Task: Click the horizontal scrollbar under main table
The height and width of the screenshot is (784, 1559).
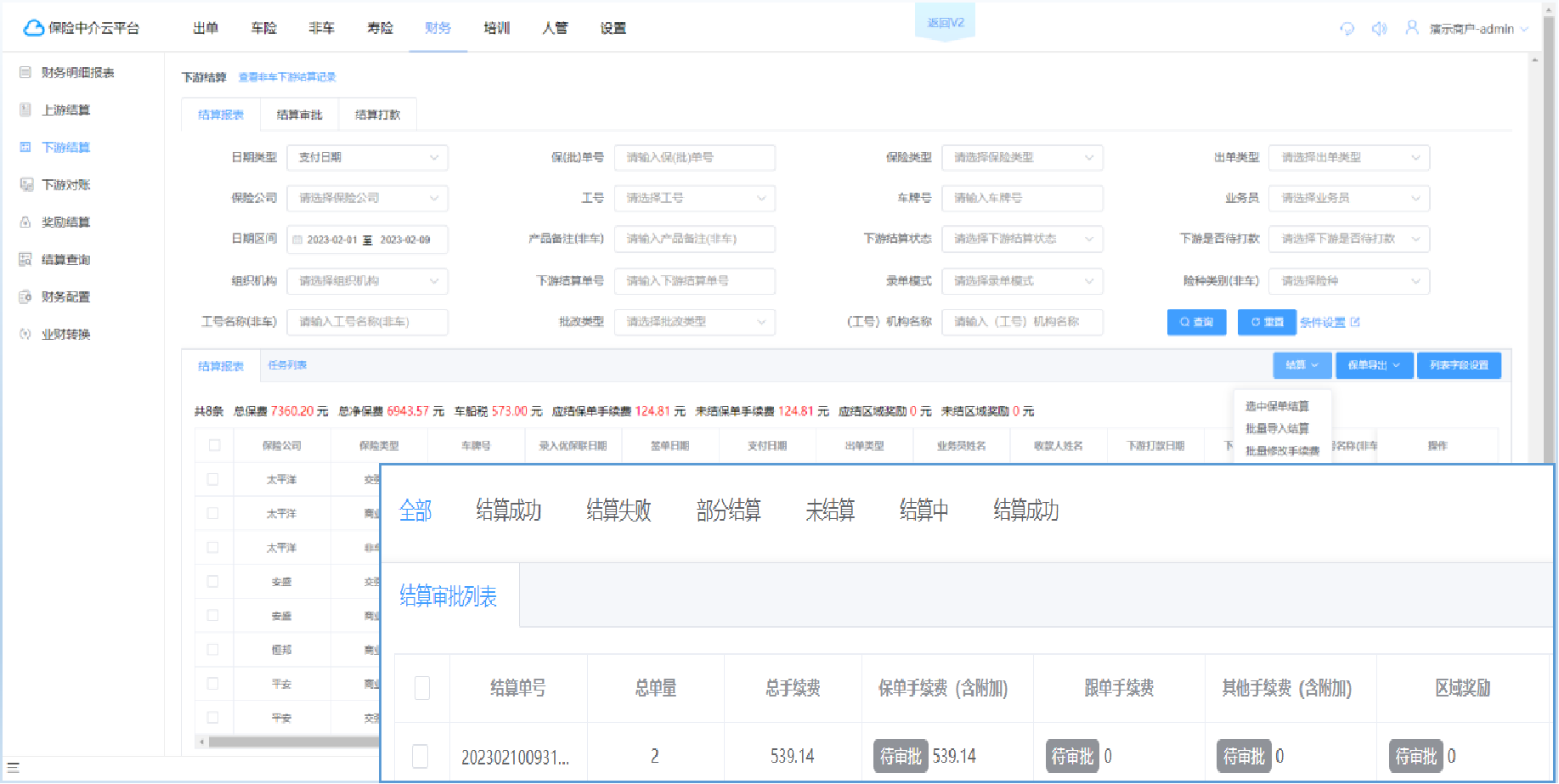Action: 293,742
